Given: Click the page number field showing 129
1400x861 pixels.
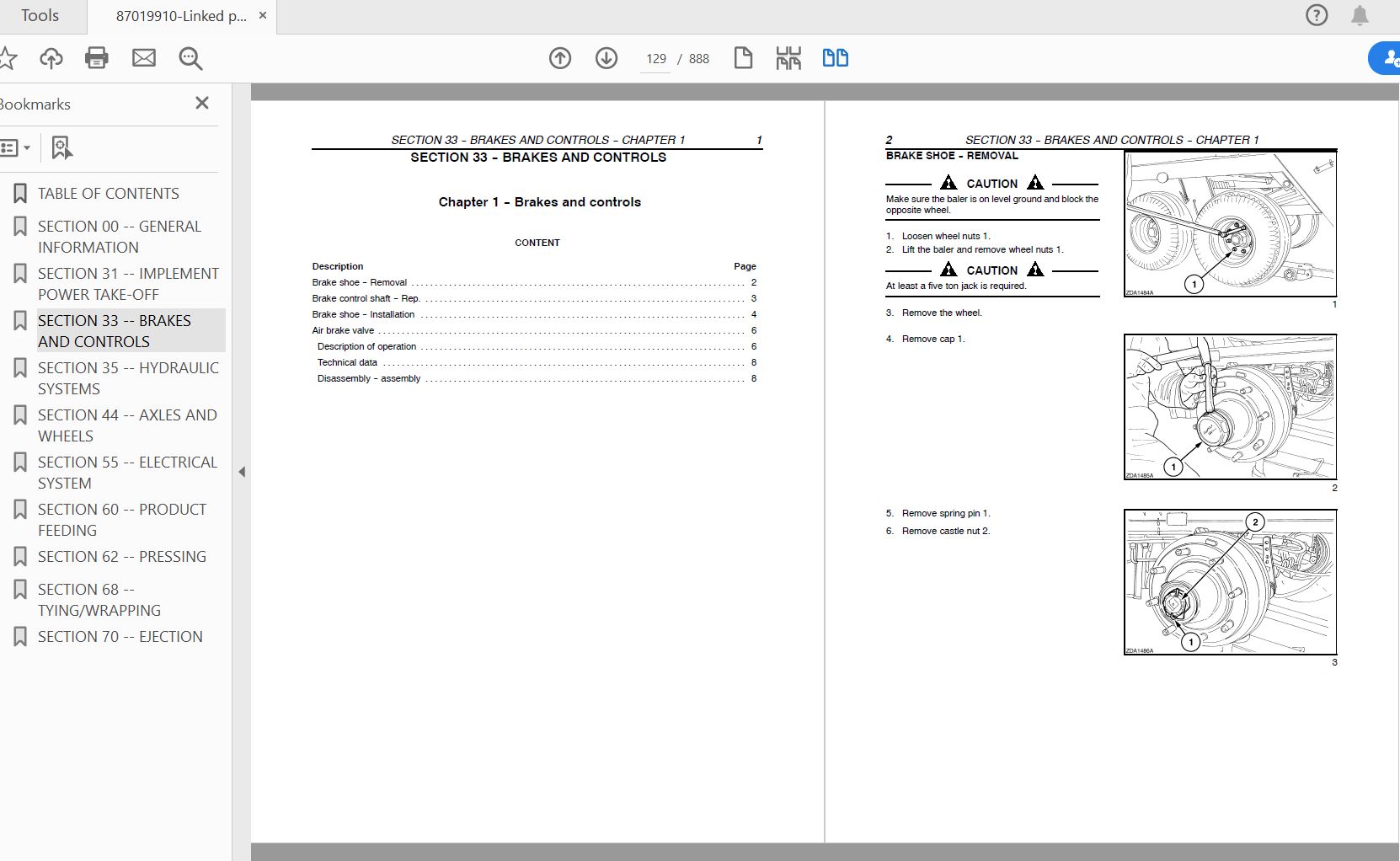Looking at the screenshot, I should click(x=655, y=59).
